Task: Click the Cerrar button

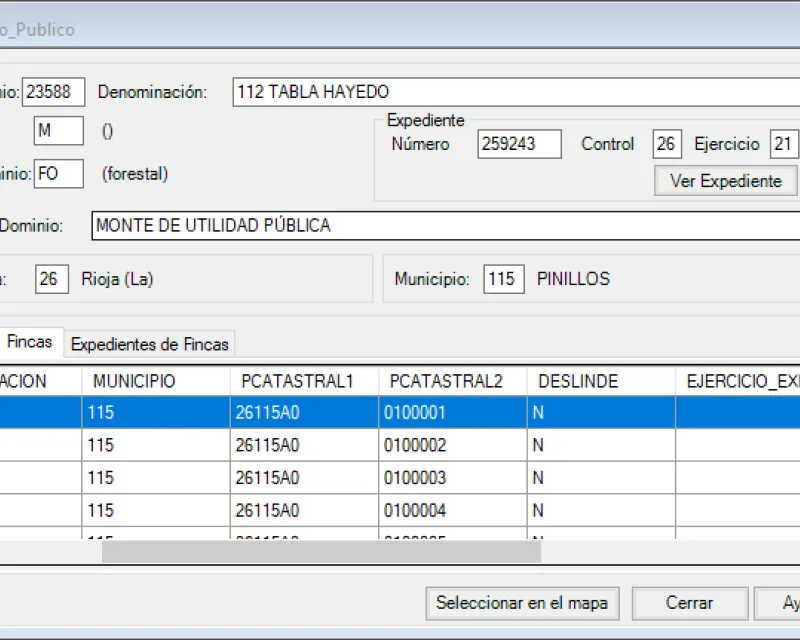Action: tap(689, 603)
